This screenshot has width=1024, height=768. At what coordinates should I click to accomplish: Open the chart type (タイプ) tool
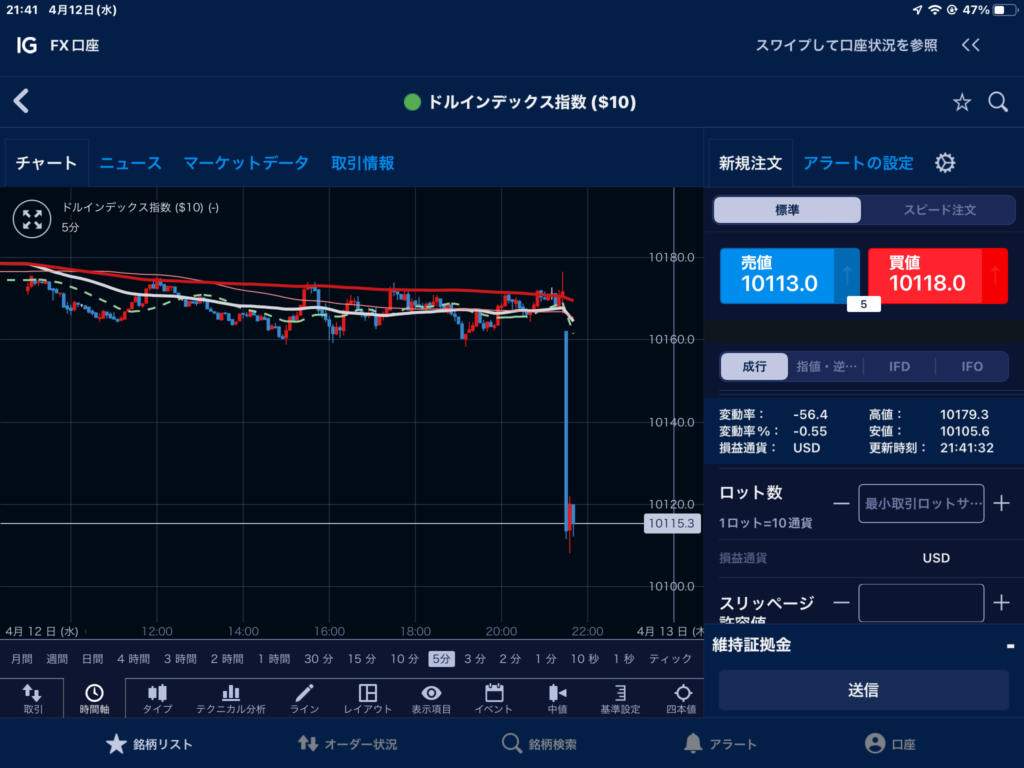point(157,697)
